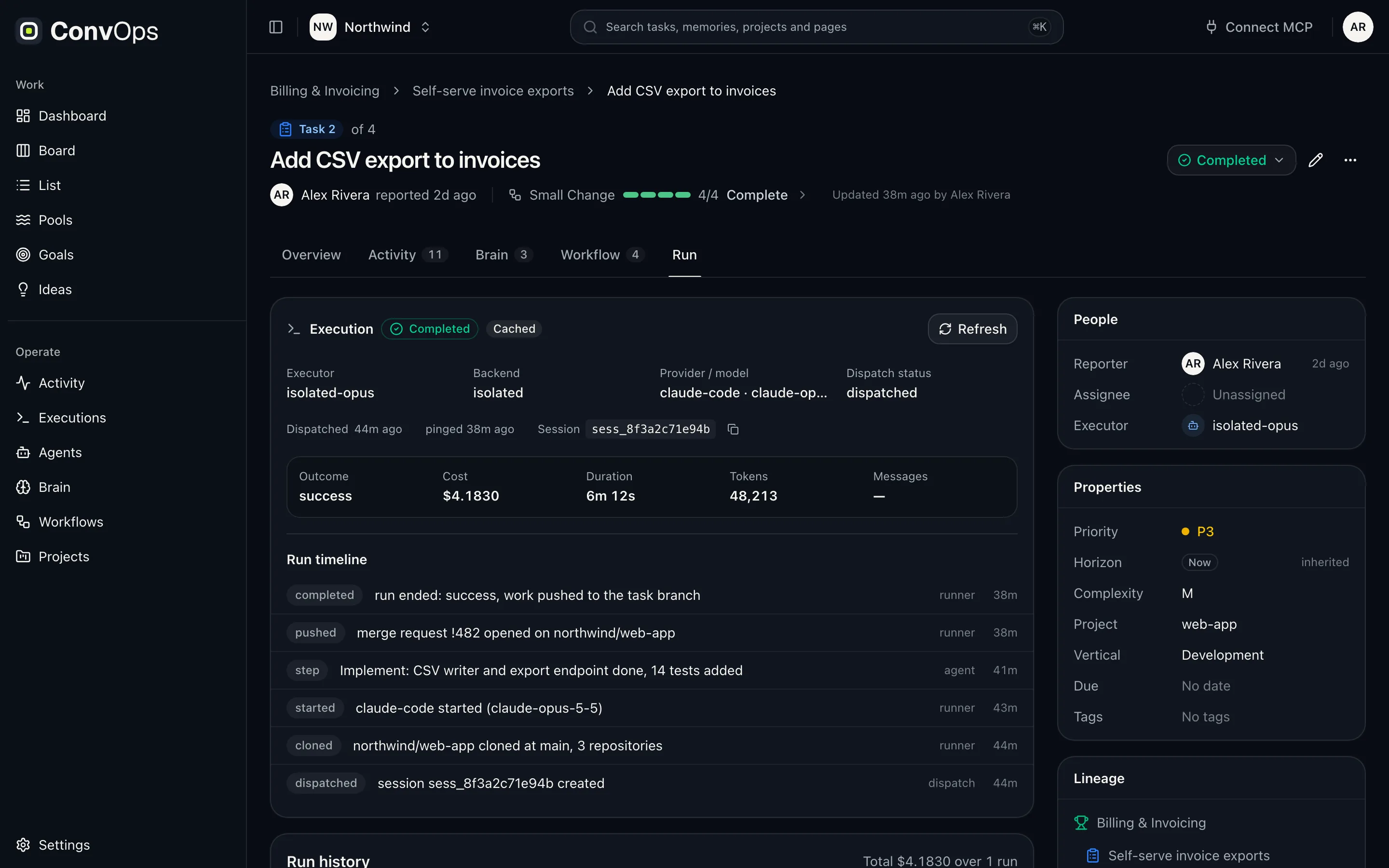This screenshot has height=868, width=1389.
Task: Click the Cost value $4.1830
Action: [471, 496]
